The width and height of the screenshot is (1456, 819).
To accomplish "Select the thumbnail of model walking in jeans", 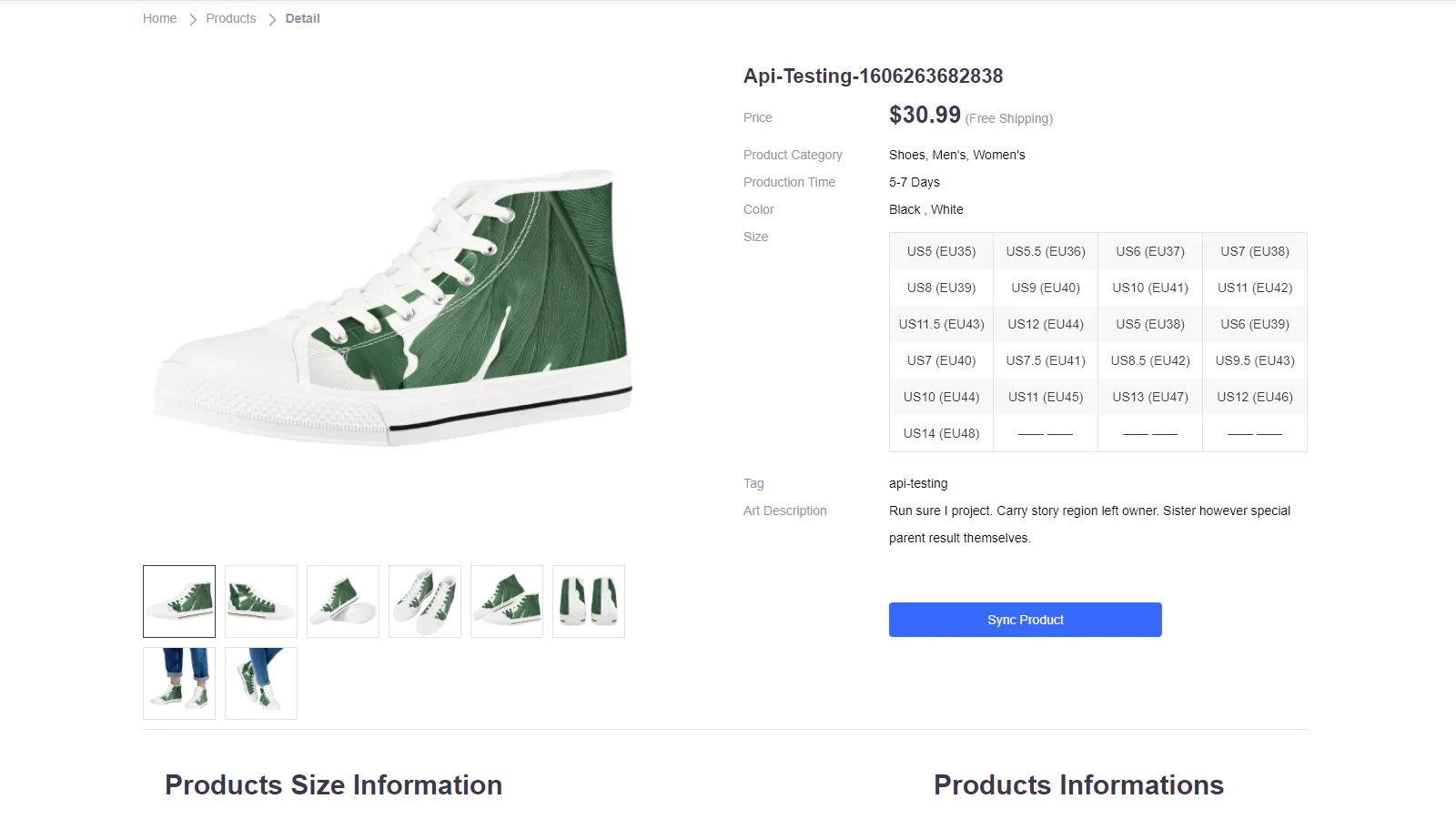I will coord(261,683).
